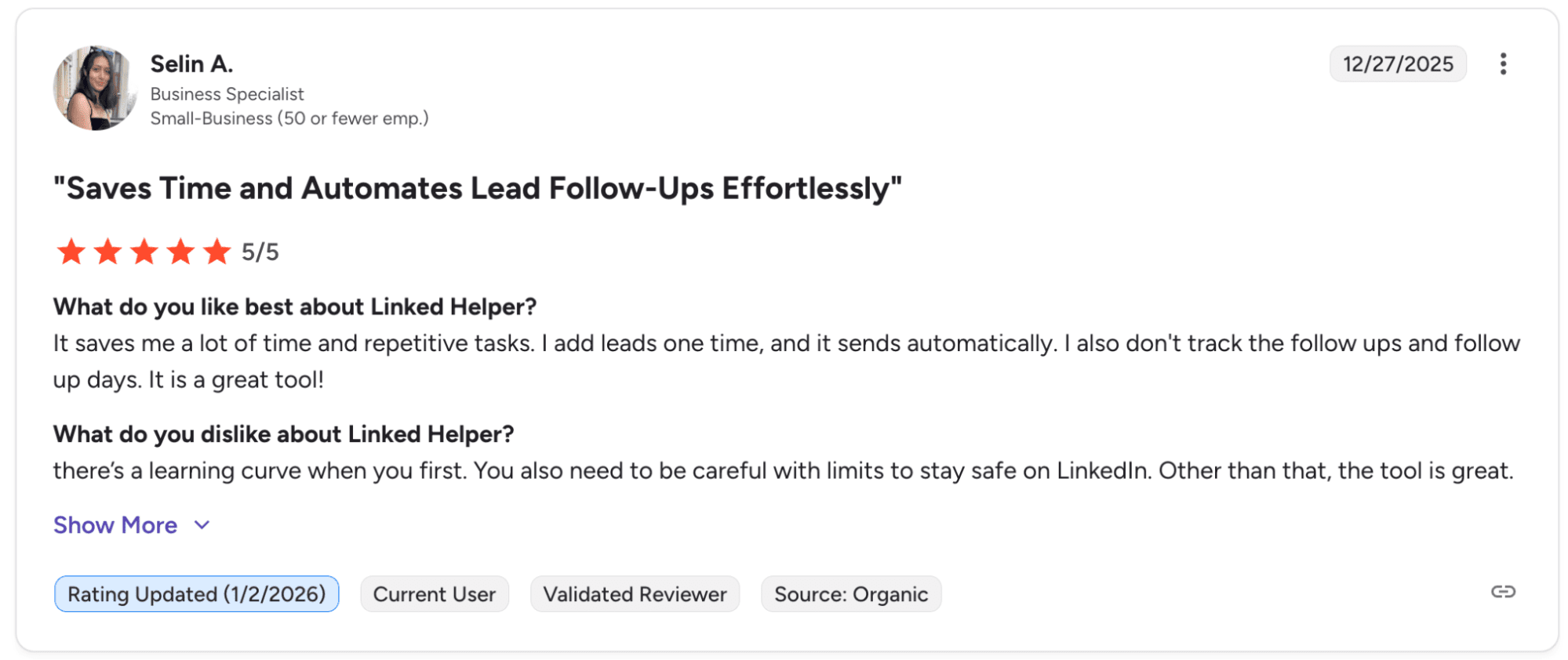The image size is (1568, 660).
Task: Click the Current User tag
Action: pyautogui.click(x=435, y=594)
